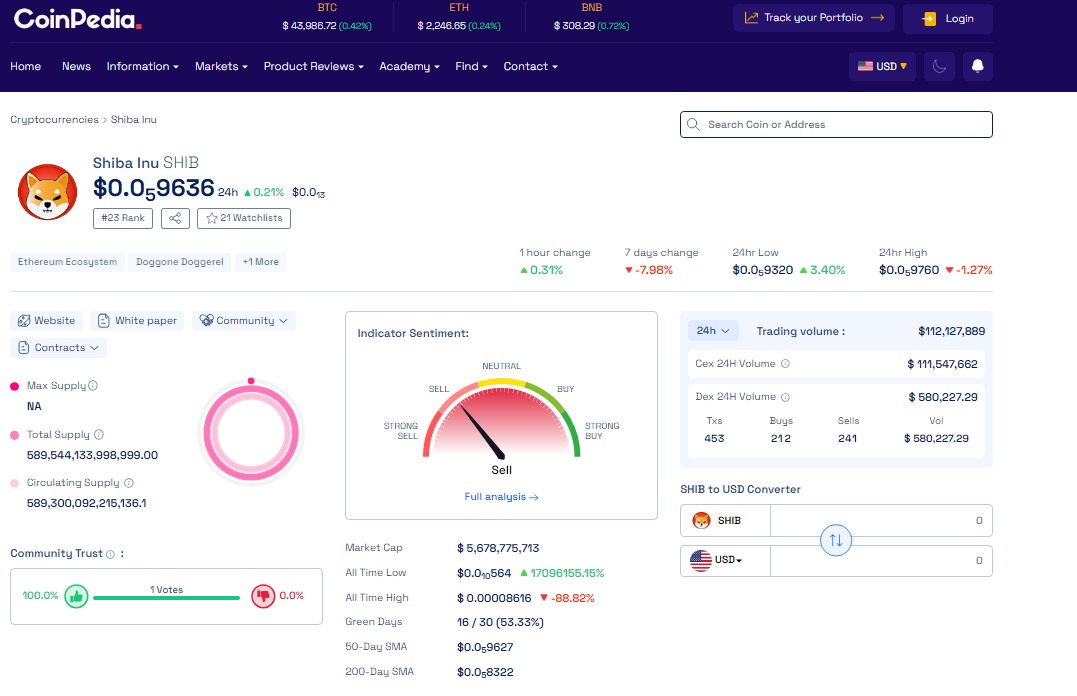Image resolution: width=1077 pixels, height=696 pixels.
Task: Click Ethereum Ecosystem tag
Action: point(67,262)
